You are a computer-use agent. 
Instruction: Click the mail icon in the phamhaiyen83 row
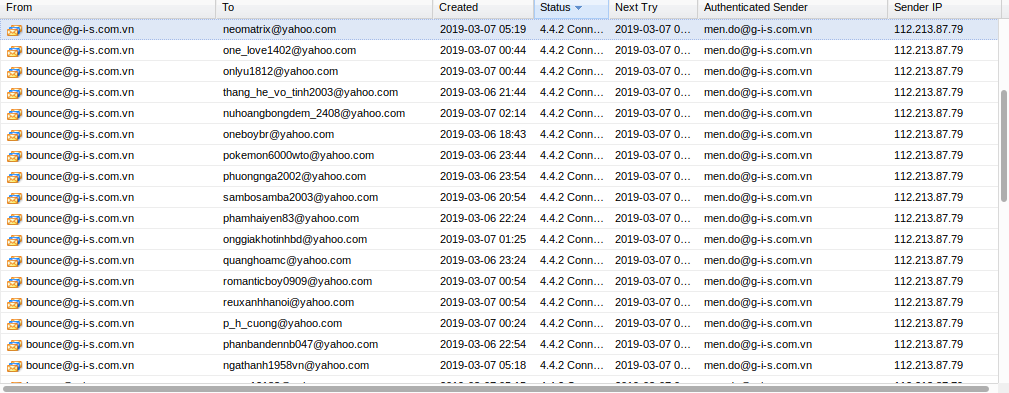(14, 219)
